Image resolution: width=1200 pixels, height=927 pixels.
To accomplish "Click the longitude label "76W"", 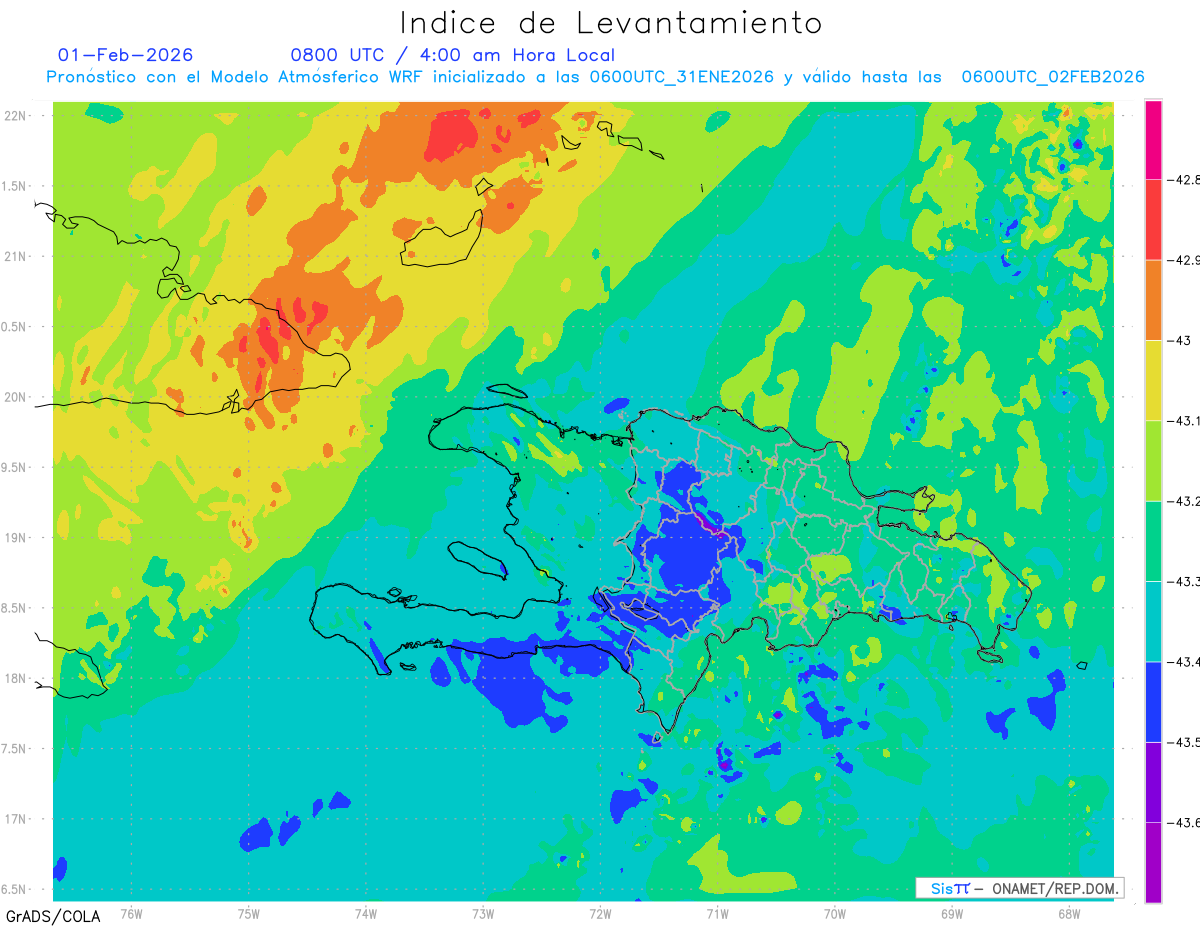I will [x=131, y=912].
